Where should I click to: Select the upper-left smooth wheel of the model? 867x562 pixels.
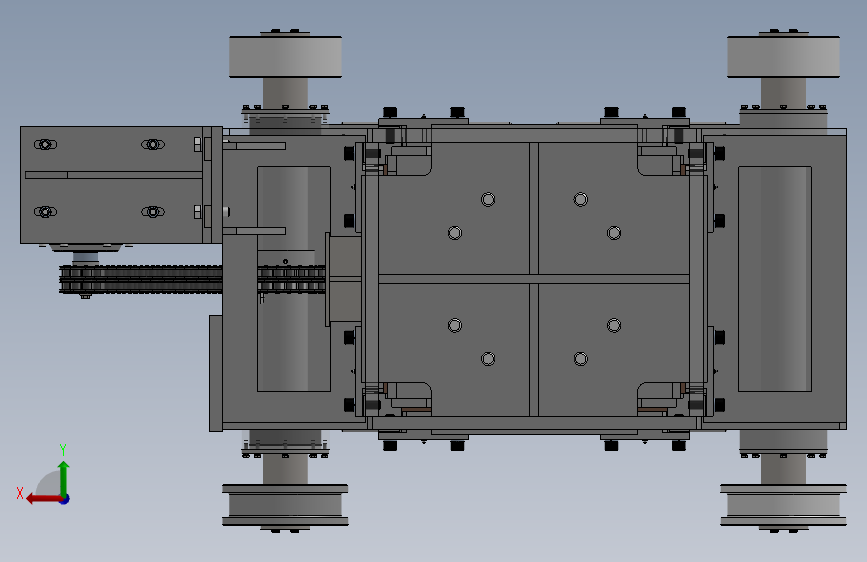[x=285, y=56]
